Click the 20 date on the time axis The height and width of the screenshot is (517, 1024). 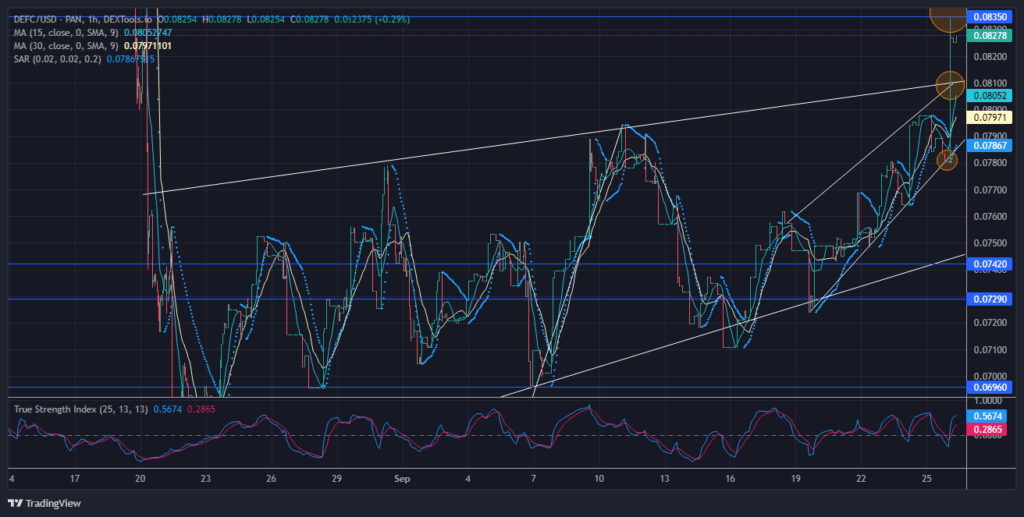(x=140, y=478)
